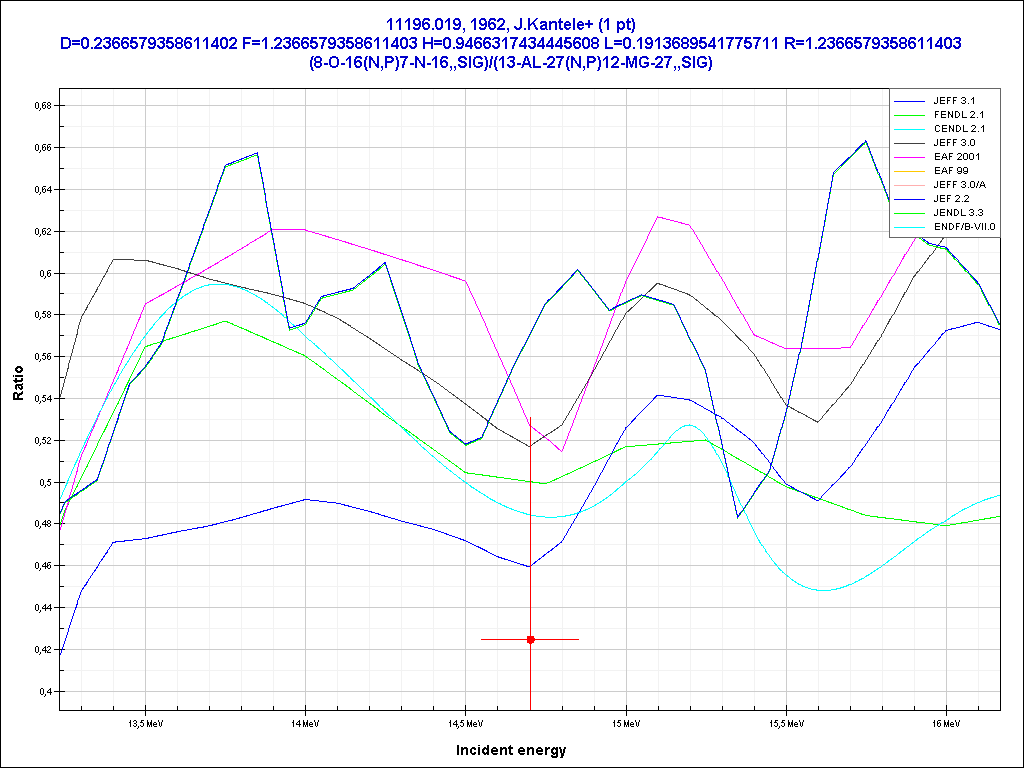Click the '11196.019, 1962, J.Kantele+' title line
The height and width of the screenshot is (768, 1024).
511,24
